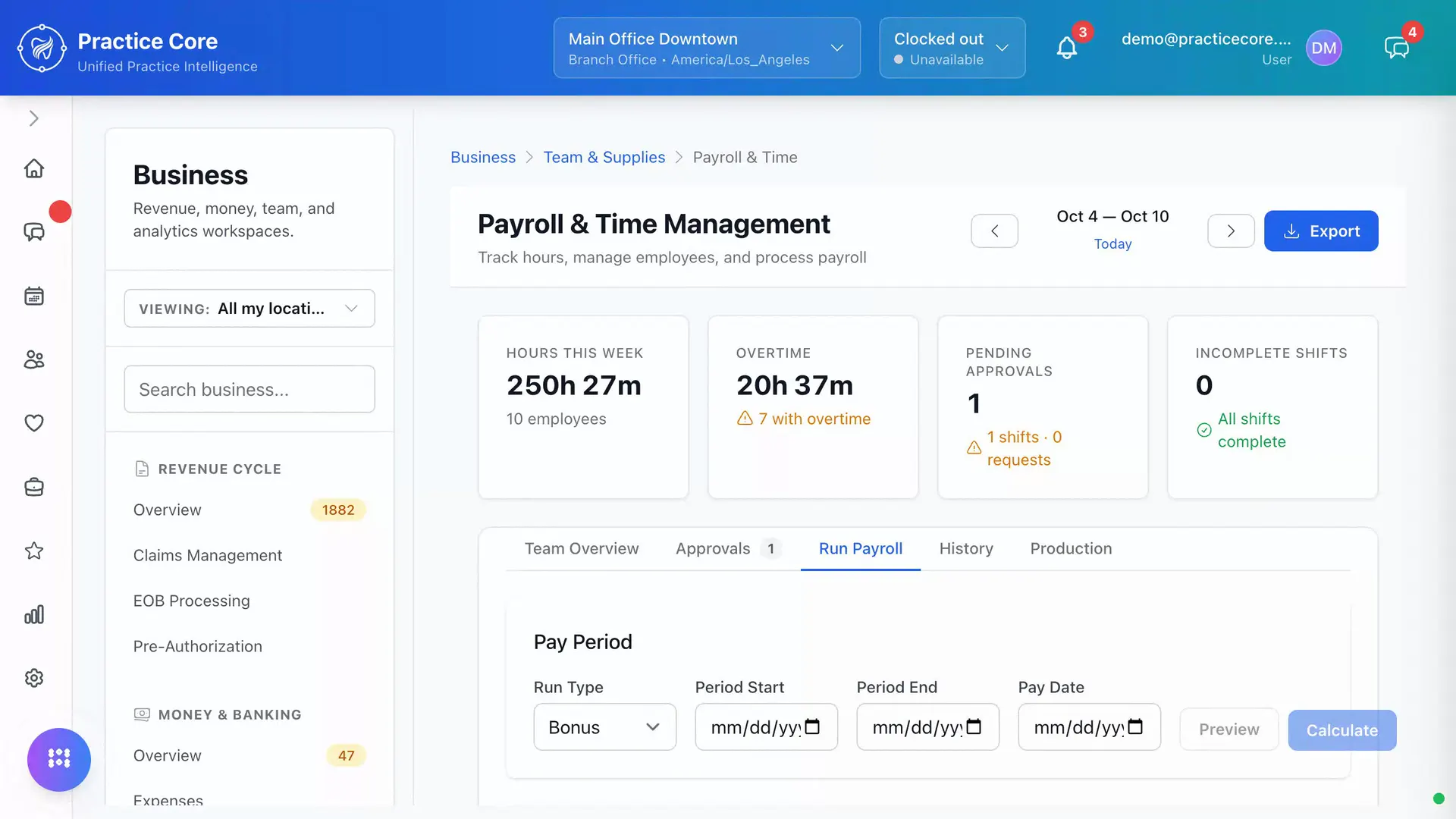The width and height of the screenshot is (1456, 819).
Task: Switch to the Production tab
Action: pyautogui.click(x=1071, y=548)
